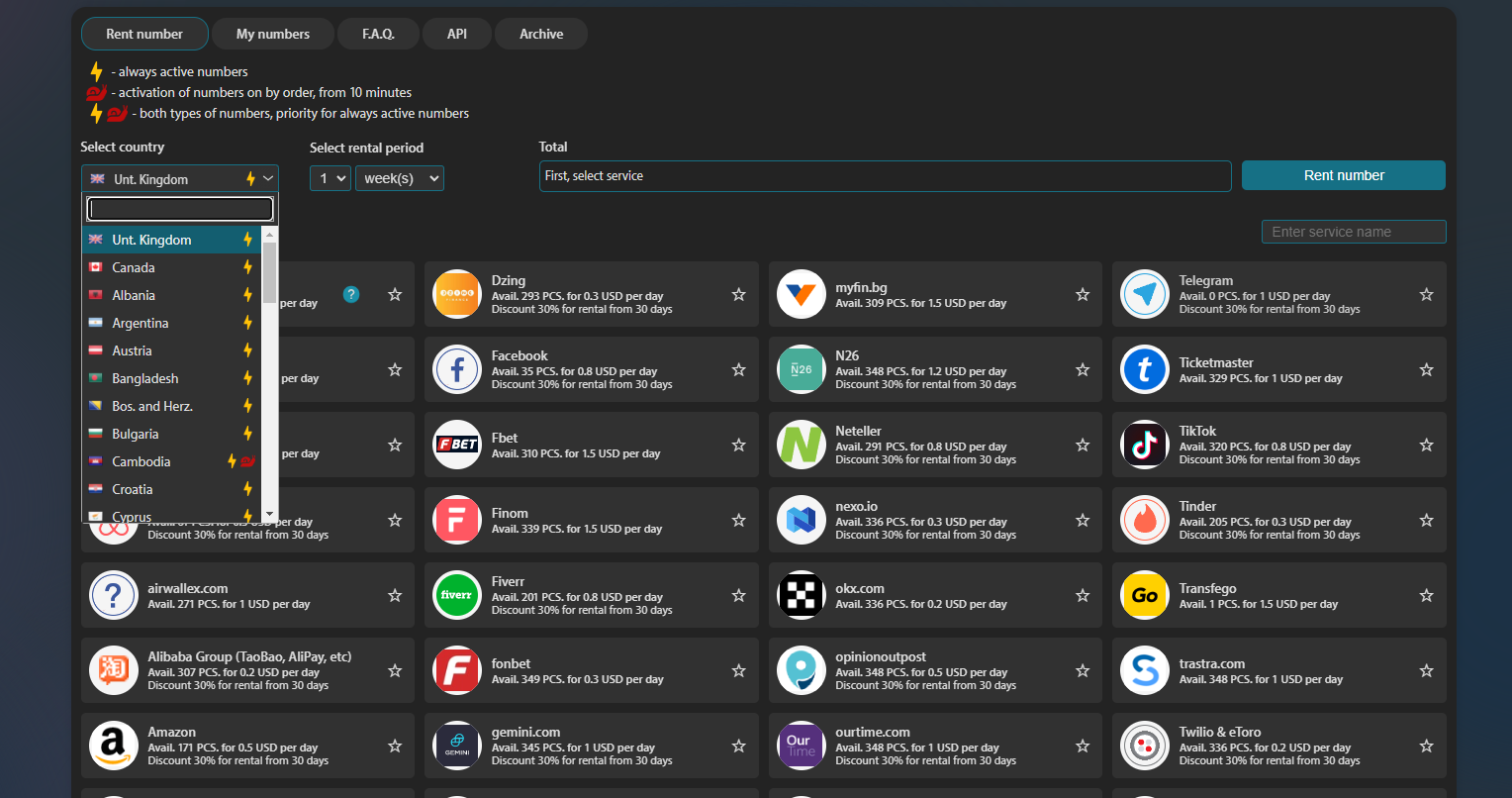Pick Austria in the country list
The image size is (1512, 798).
point(171,350)
